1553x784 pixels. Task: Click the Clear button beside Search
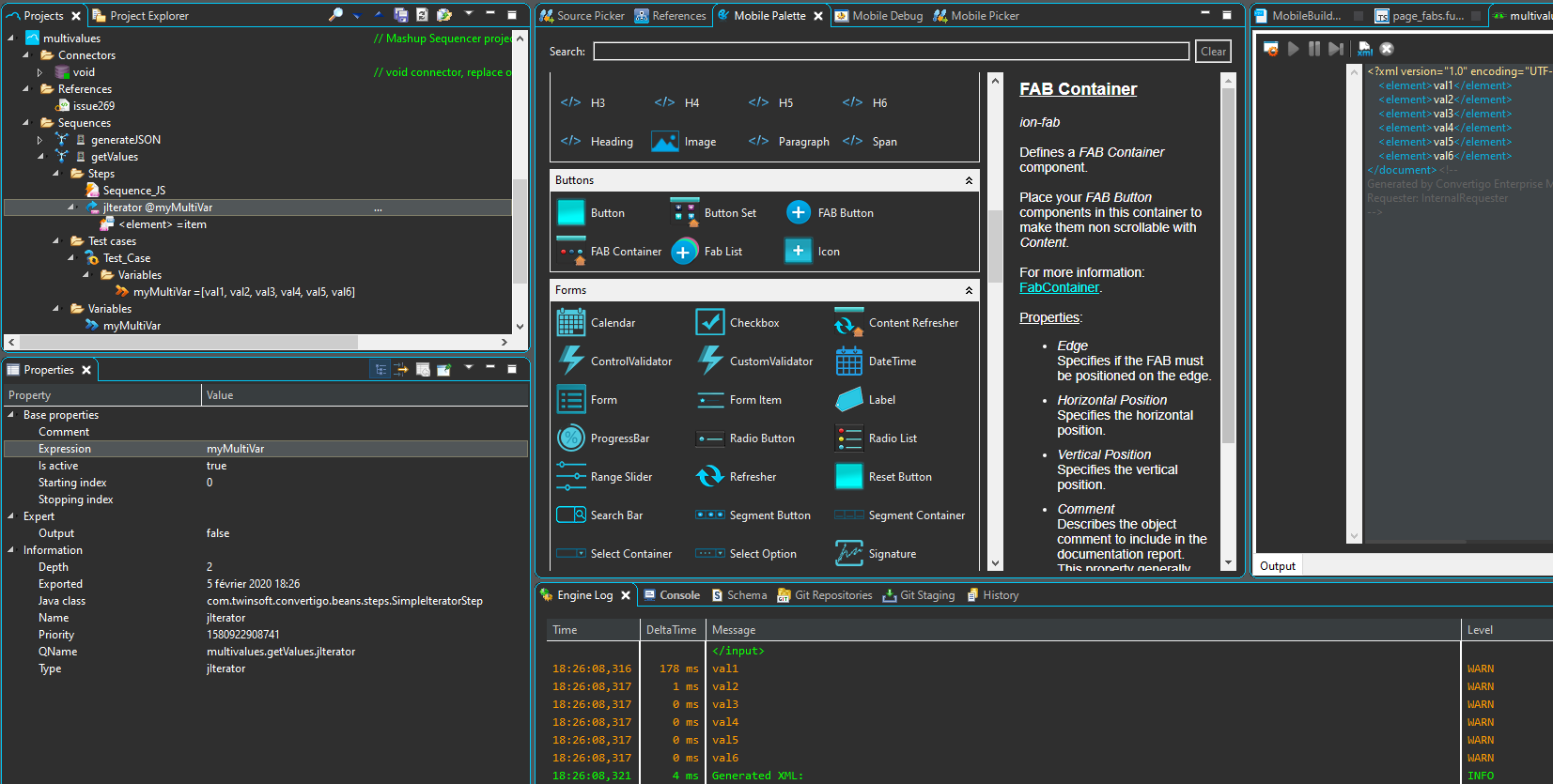point(1213,52)
